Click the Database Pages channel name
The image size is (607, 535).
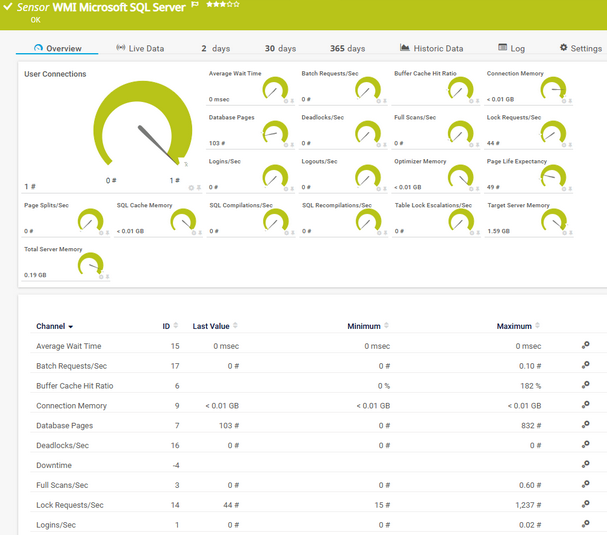tap(65, 425)
